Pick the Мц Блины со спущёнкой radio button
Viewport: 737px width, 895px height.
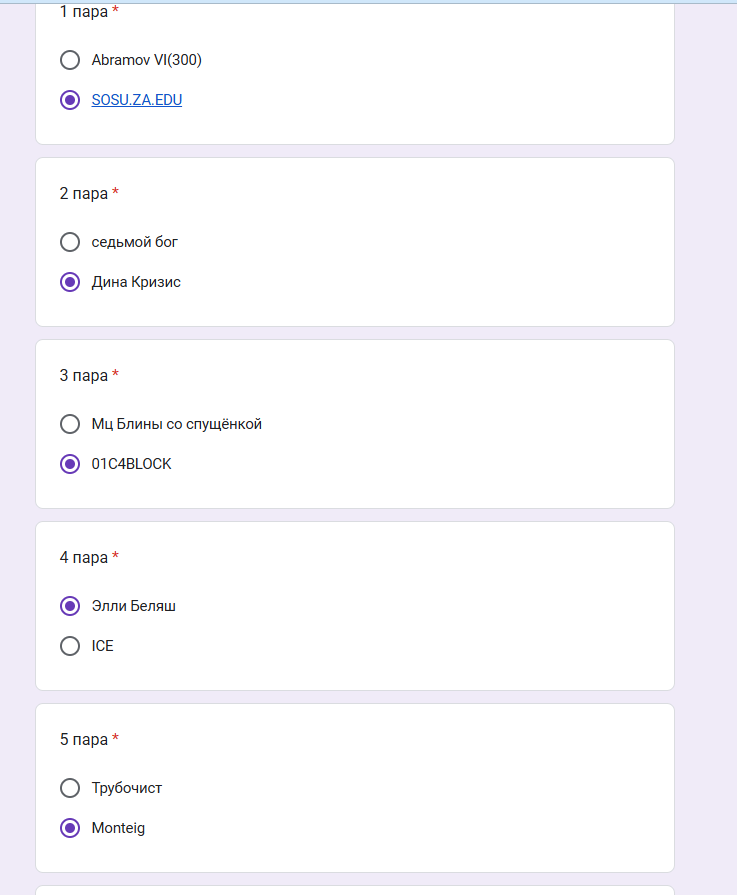click(70, 424)
